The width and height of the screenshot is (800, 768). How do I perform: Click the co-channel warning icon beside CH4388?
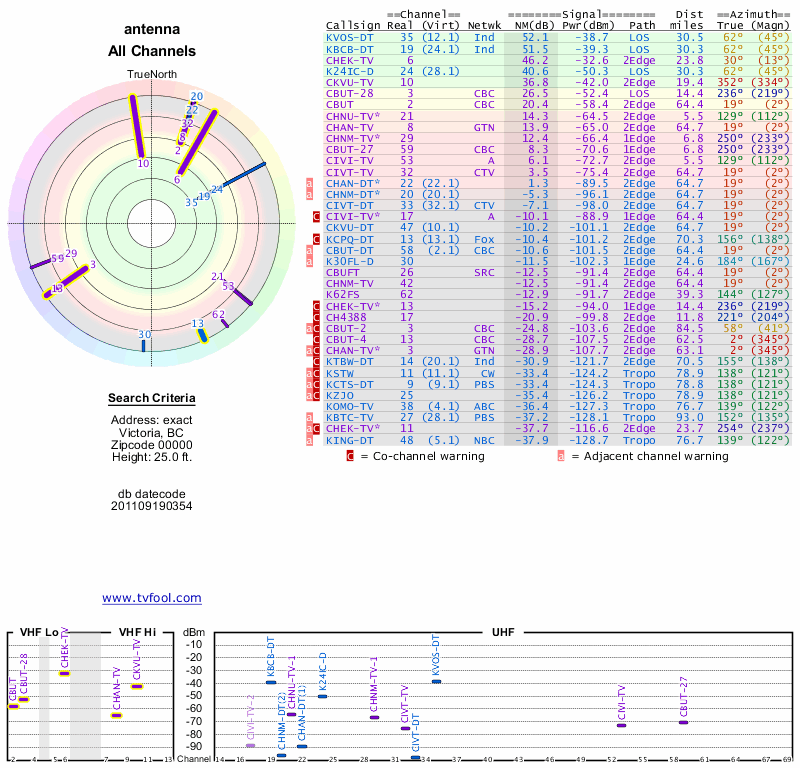click(316, 317)
